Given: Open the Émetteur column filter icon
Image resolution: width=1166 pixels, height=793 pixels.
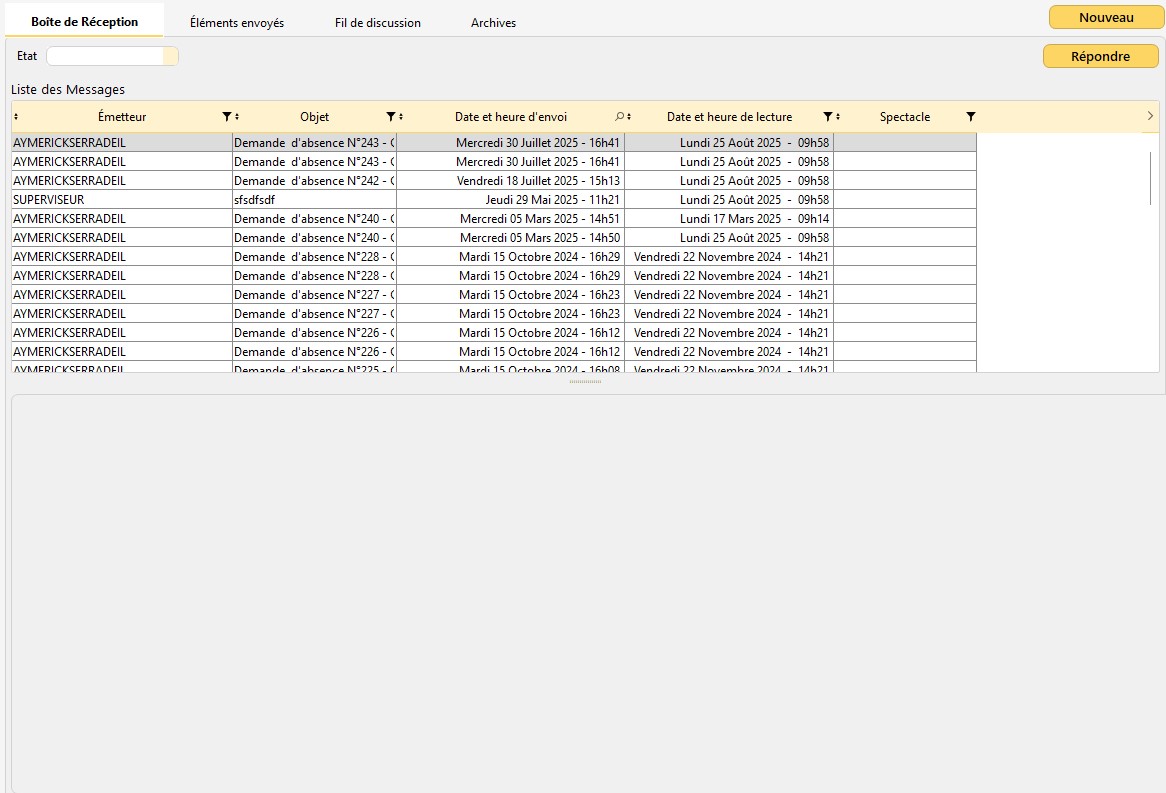Looking at the screenshot, I should [226, 117].
